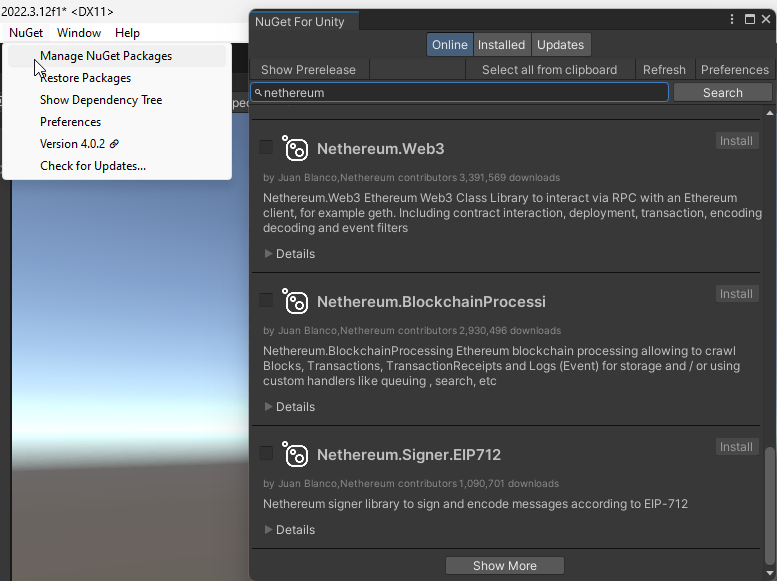Choose Manage NuGet Packages menu entry
777x581 pixels.
click(x=117, y=56)
